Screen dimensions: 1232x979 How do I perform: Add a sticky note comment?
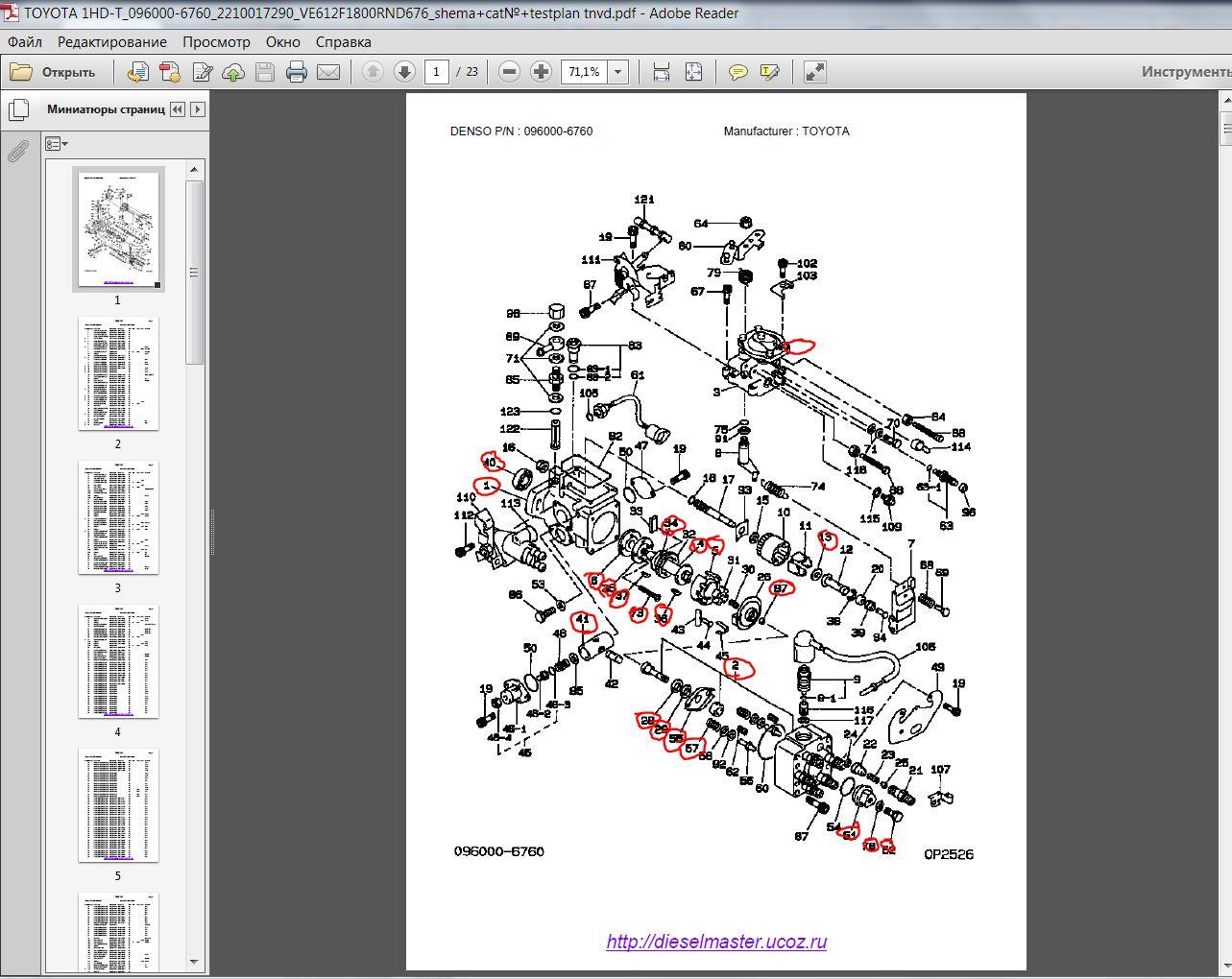[737, 72]
